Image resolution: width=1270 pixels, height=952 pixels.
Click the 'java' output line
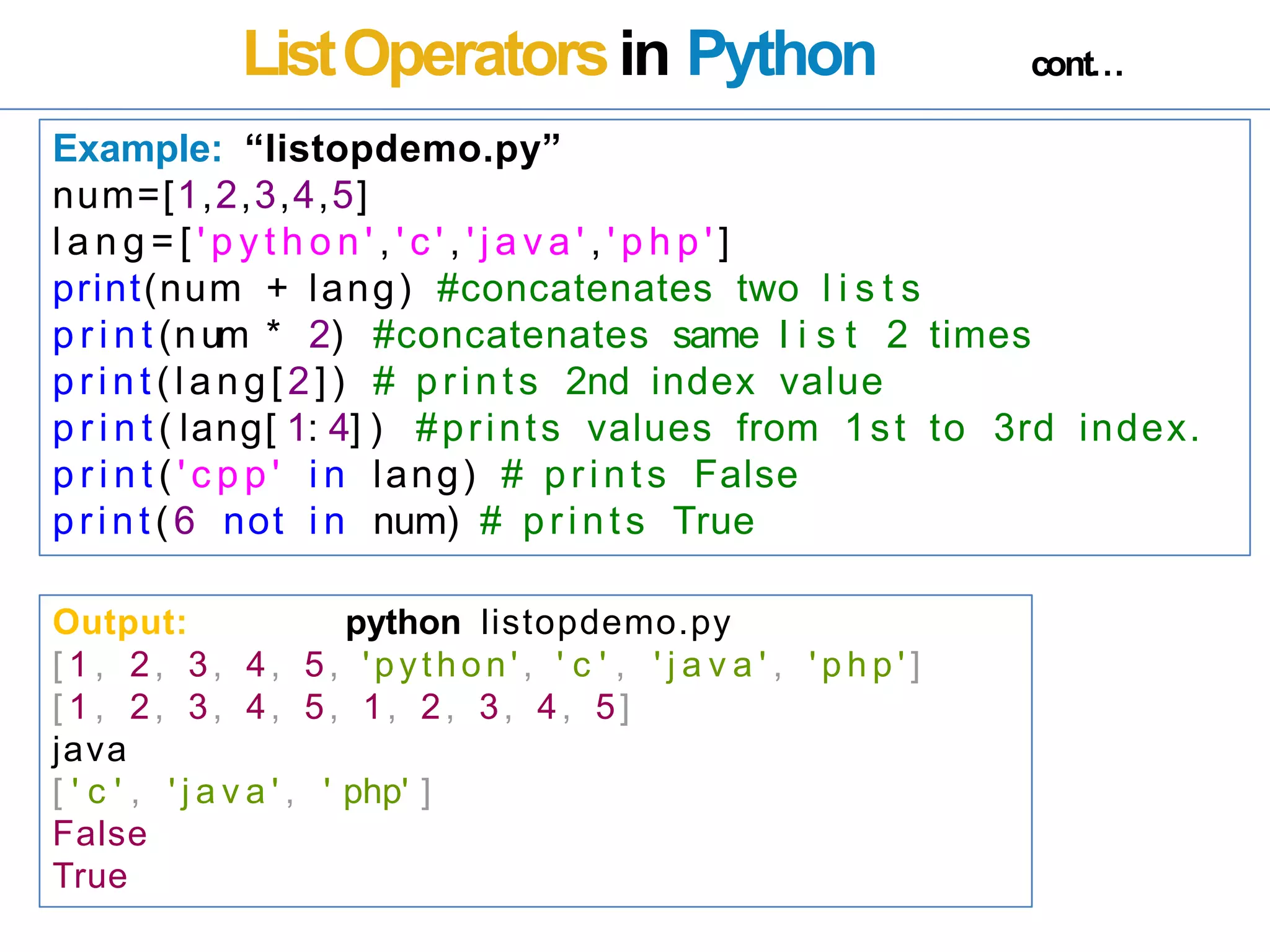(90, 751)
